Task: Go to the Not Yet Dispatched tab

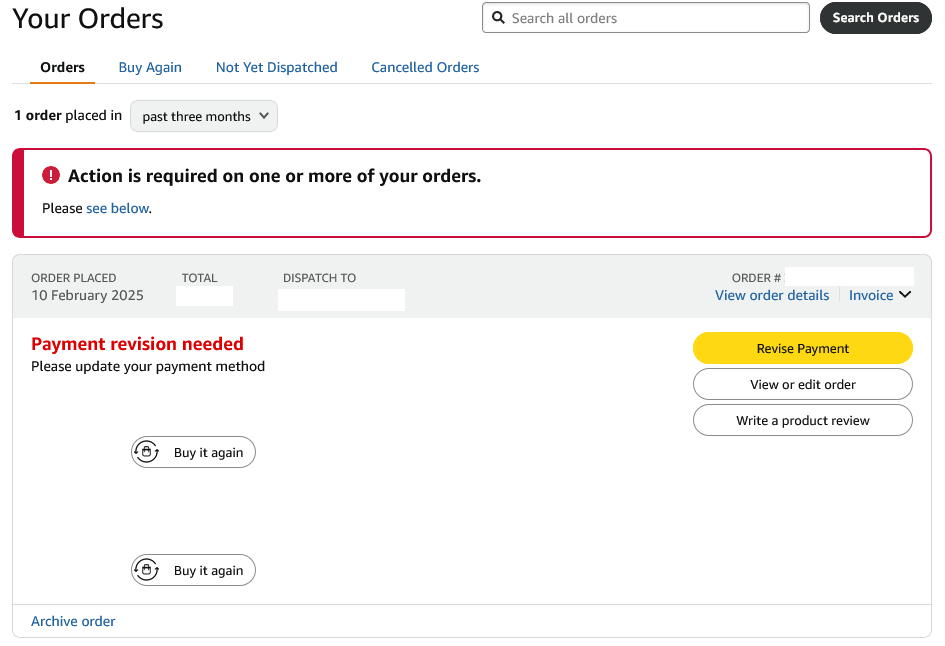Action: pyautogui.click(x=277, y=67)
